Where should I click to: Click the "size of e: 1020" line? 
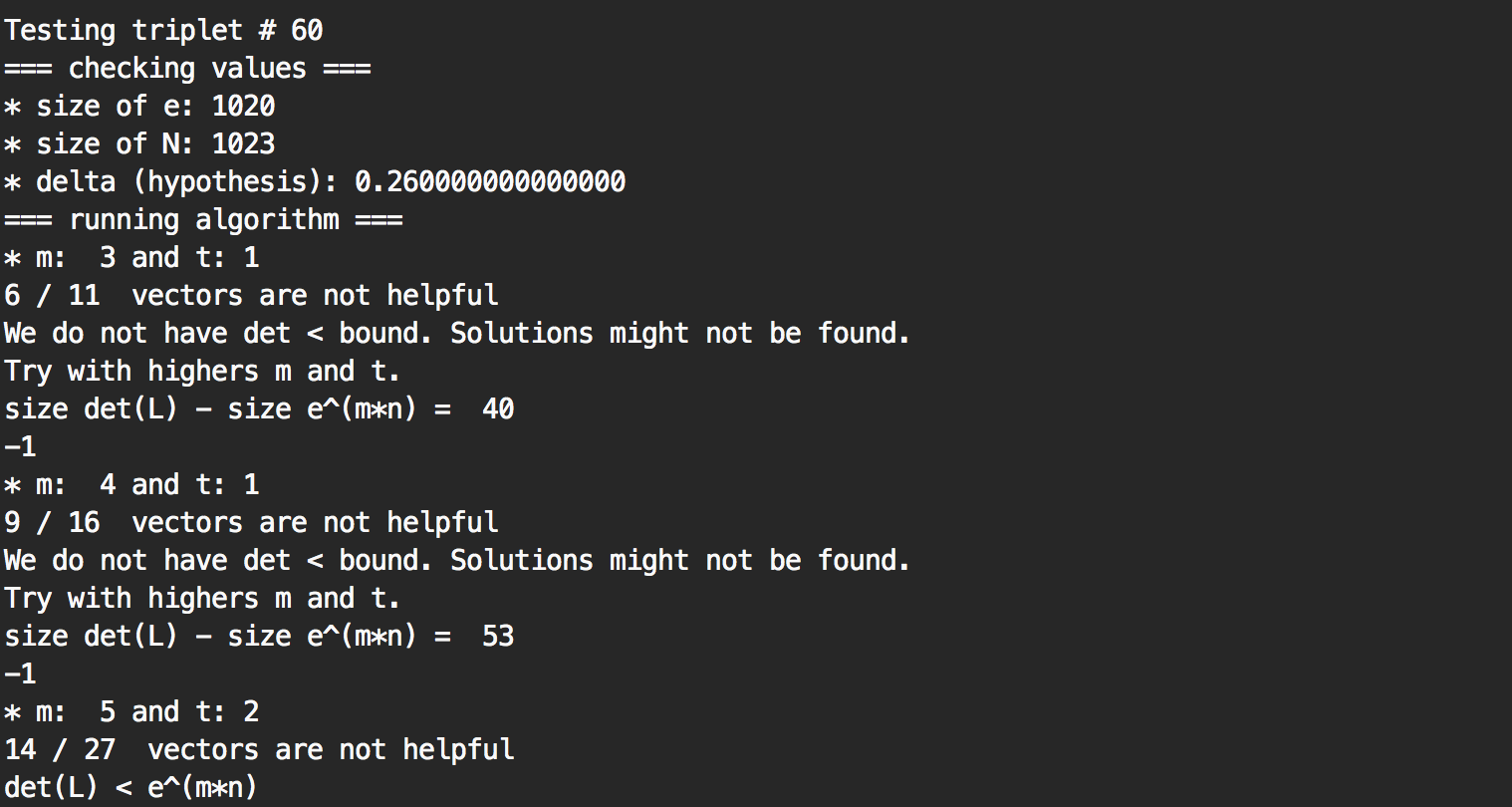(139, 106)
